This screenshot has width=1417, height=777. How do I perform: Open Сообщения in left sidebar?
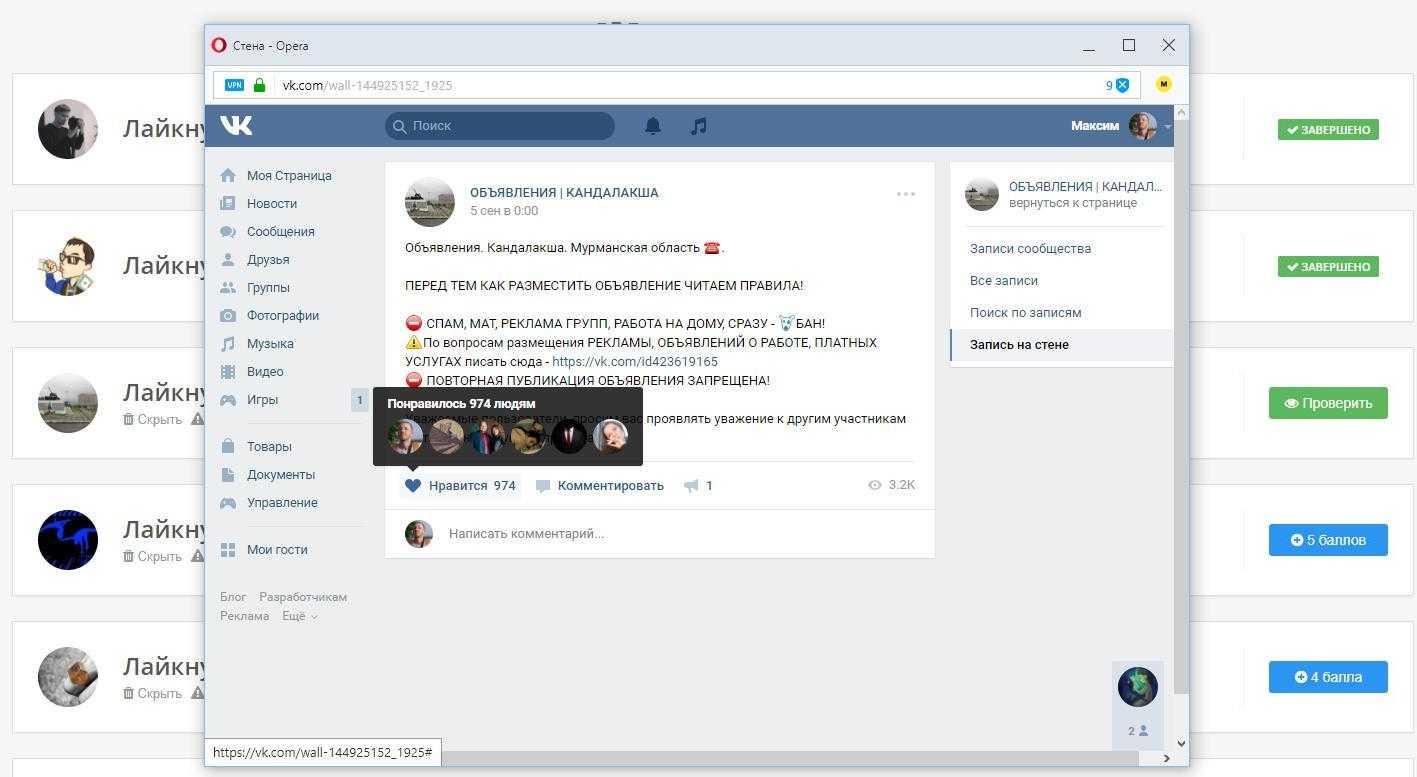pos(280,231)
